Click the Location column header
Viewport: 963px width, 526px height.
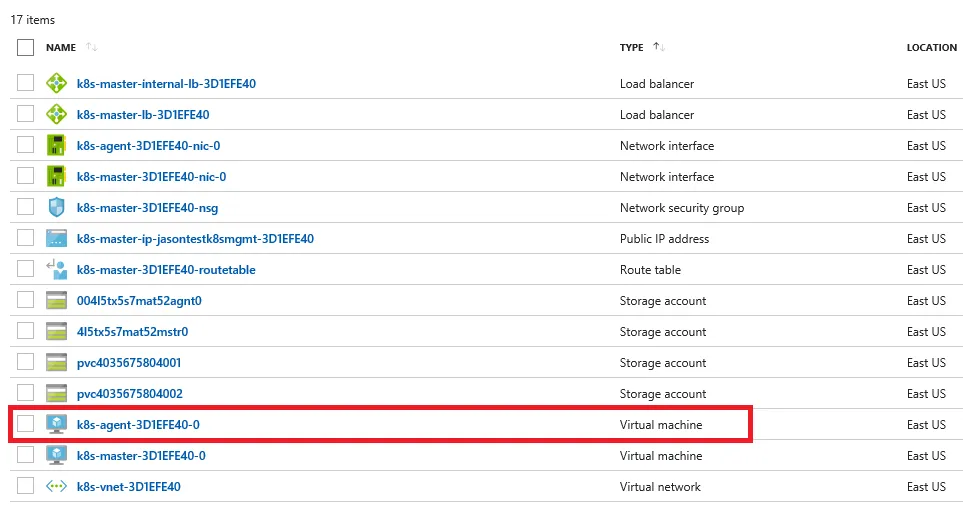coord(931,47)
